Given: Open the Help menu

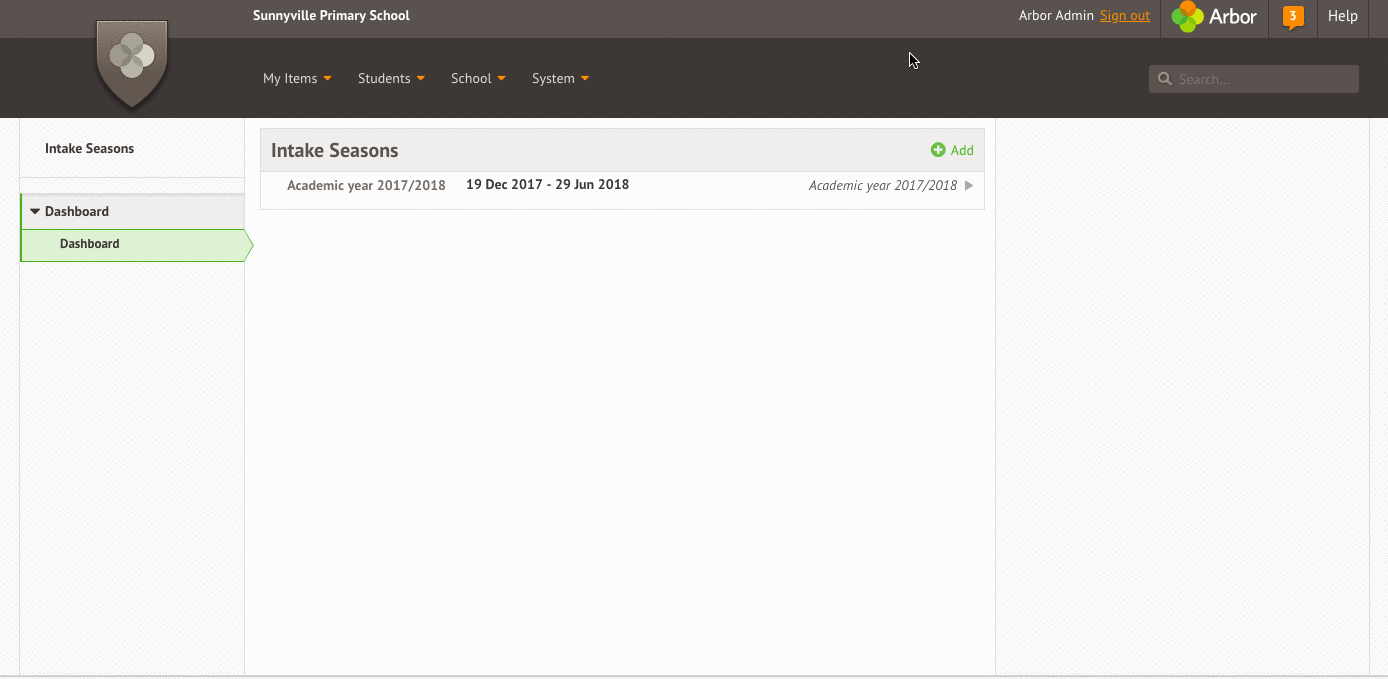Looking at the screenshot, I should tap(1343, 16).
